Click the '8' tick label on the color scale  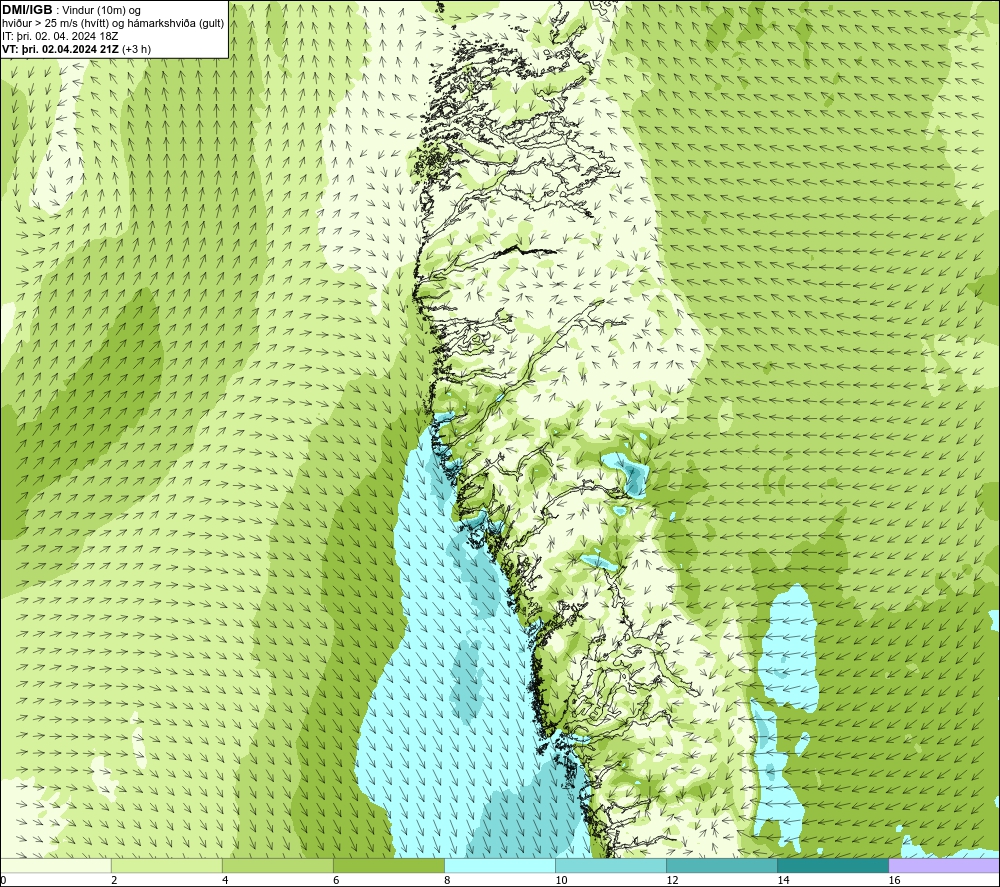coord(447,880)
